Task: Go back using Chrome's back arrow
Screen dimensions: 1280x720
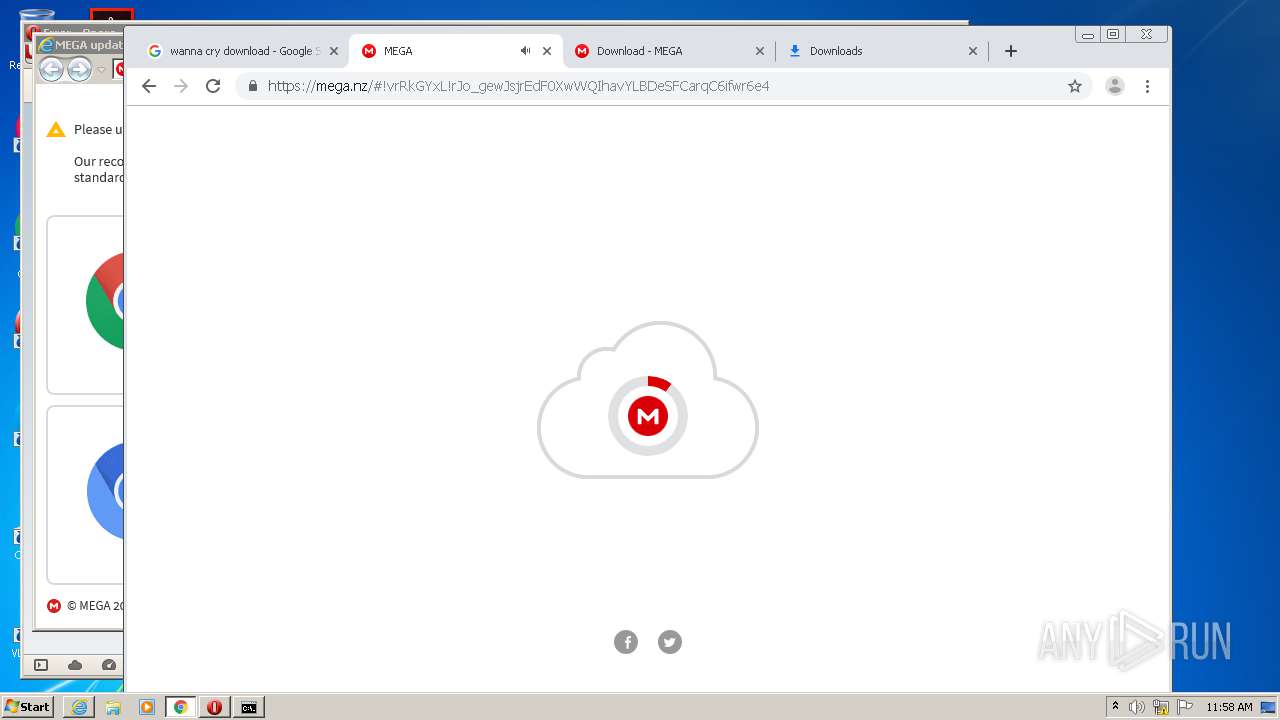Action: click(x=149, y=86)
